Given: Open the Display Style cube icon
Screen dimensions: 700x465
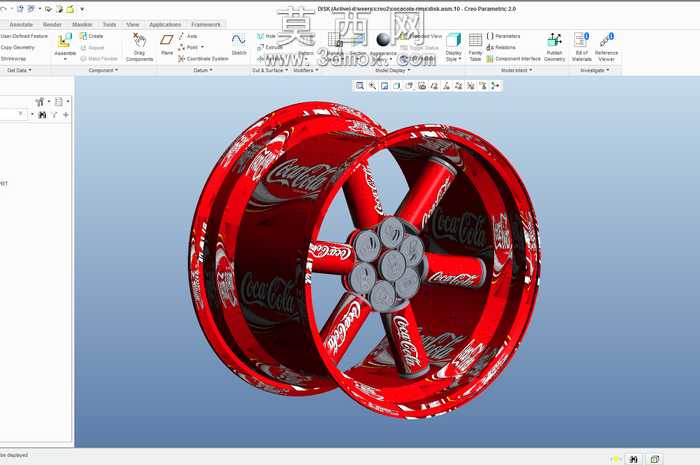Looking at the screenshot, I should coord(454,40).
